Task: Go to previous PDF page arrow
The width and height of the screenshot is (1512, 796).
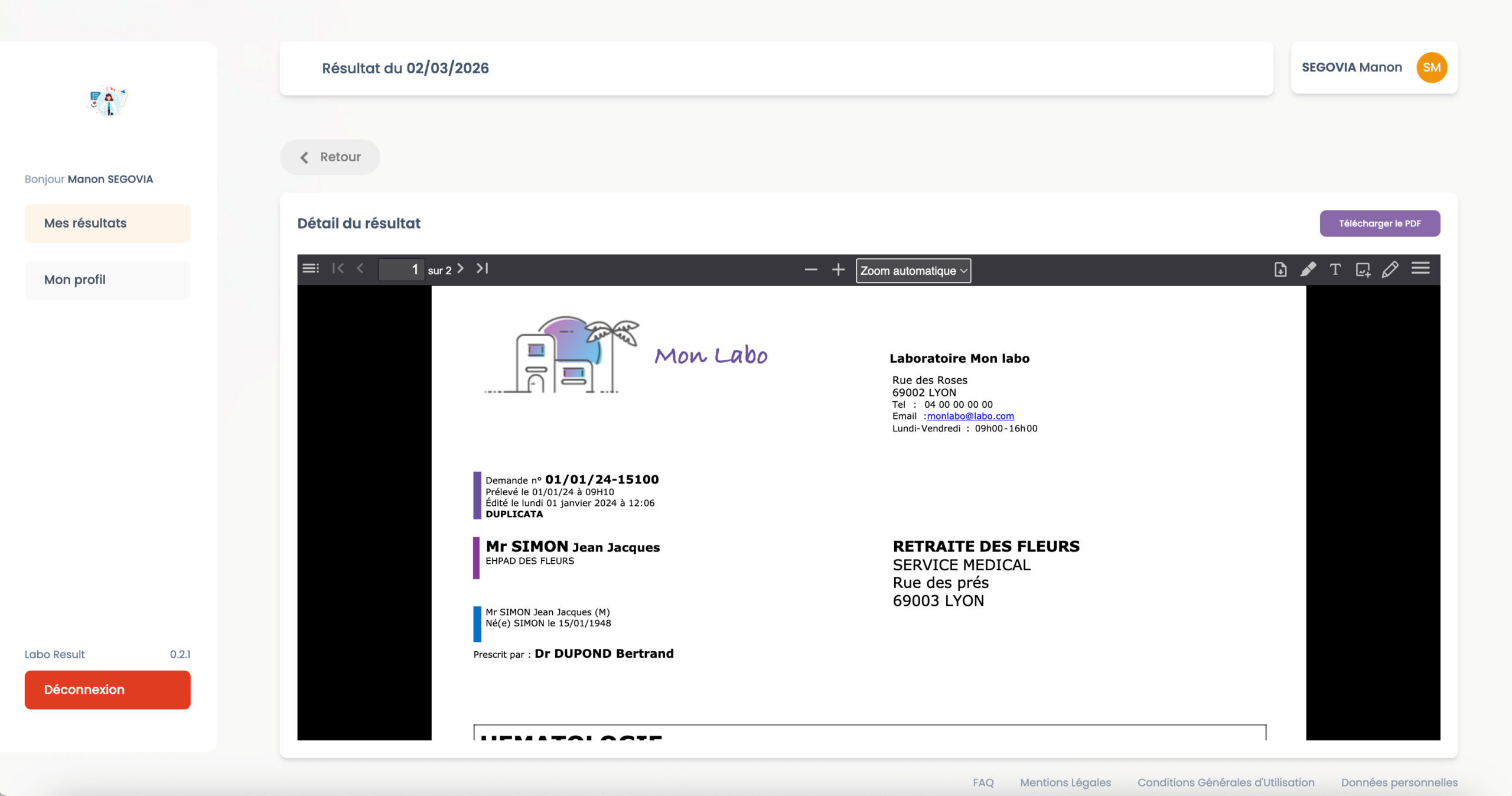Action: 360,269
